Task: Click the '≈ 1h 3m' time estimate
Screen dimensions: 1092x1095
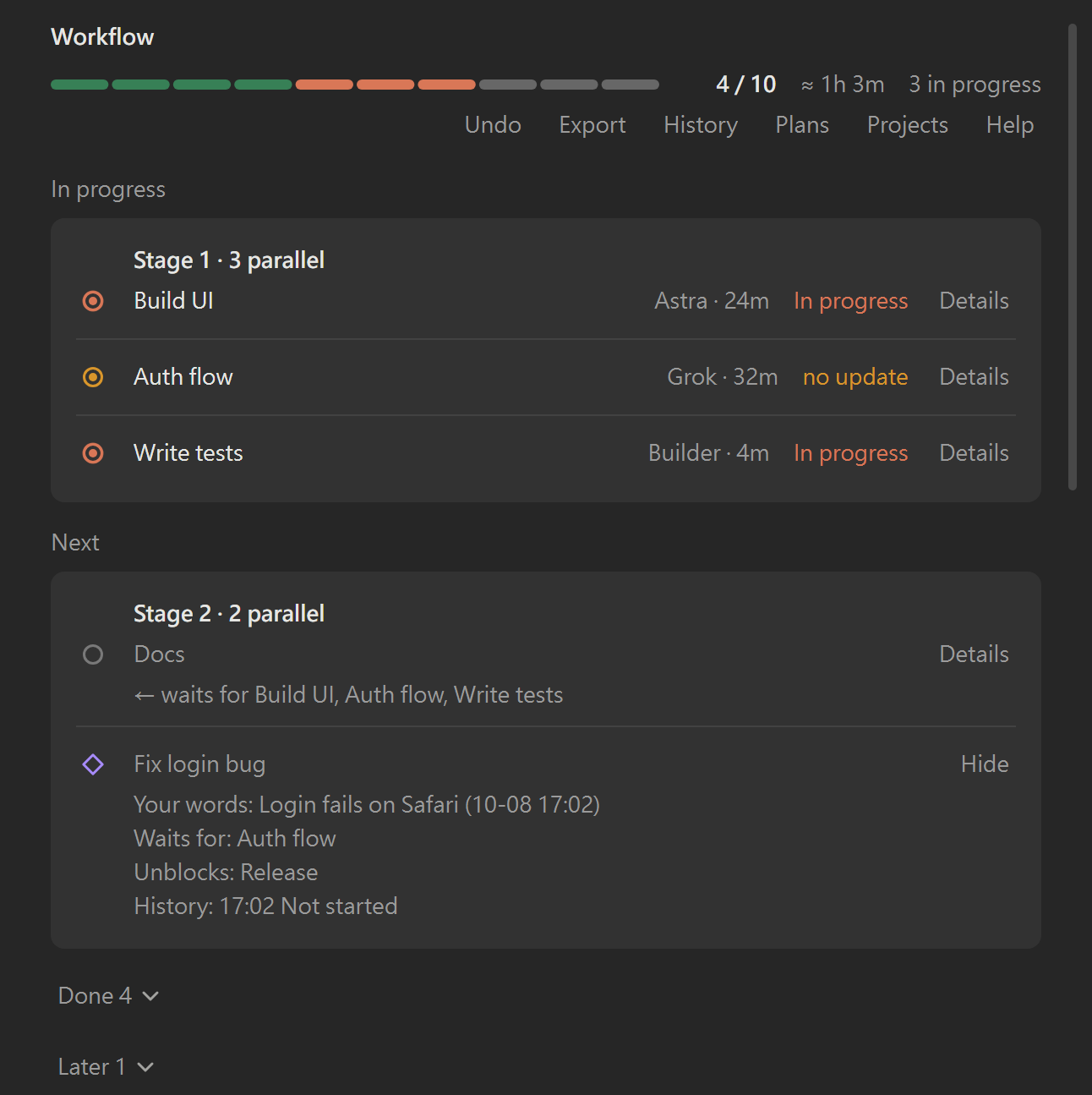Action: coord(843,85)
